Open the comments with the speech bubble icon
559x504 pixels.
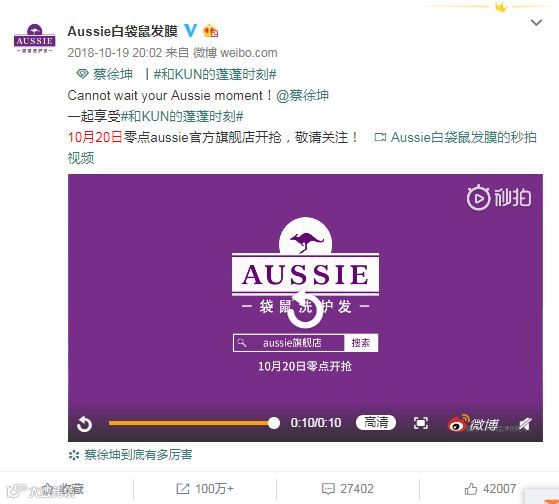click(x=328, y=489)
